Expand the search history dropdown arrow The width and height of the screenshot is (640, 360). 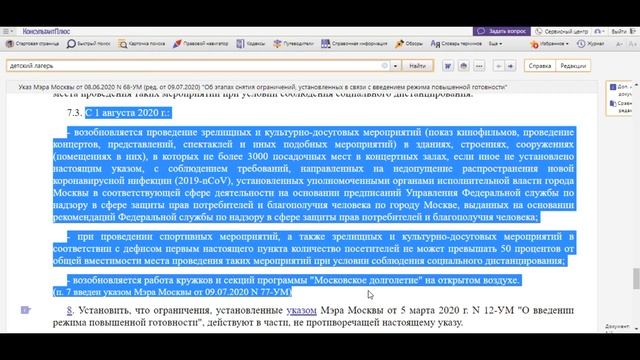(395, 66)
